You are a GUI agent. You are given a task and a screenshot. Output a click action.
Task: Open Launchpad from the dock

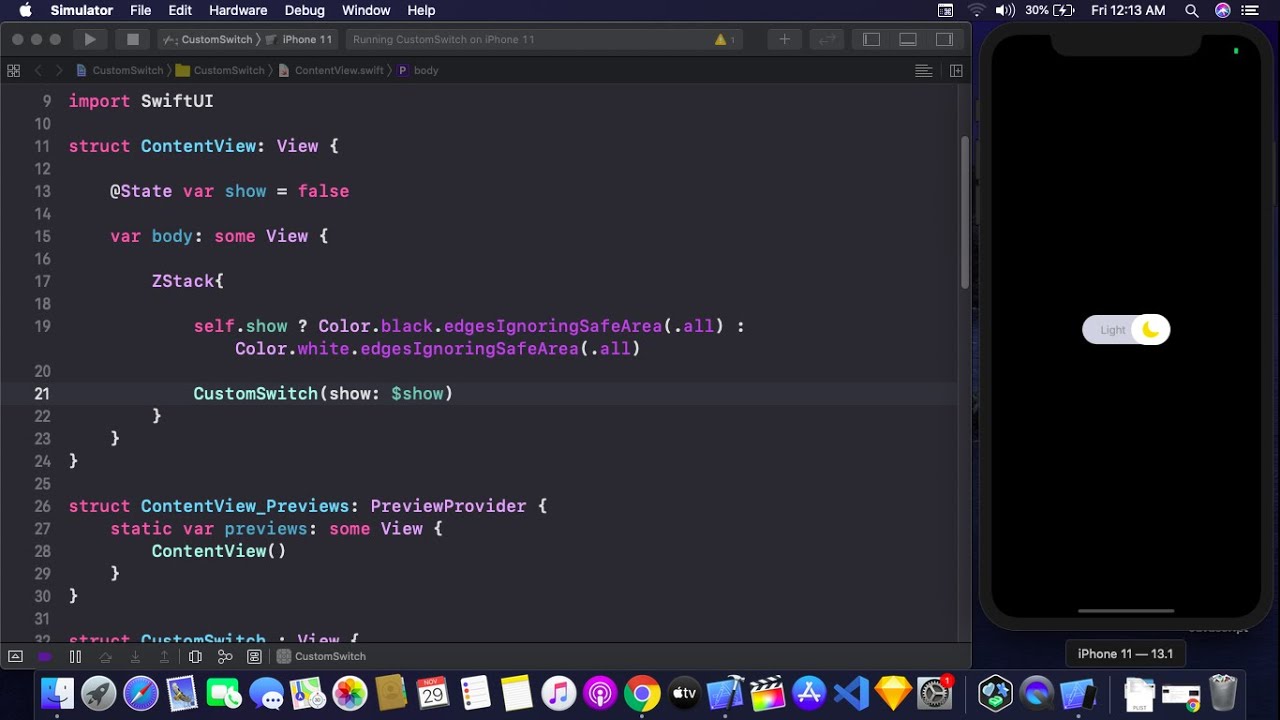(x=99, y=693)
